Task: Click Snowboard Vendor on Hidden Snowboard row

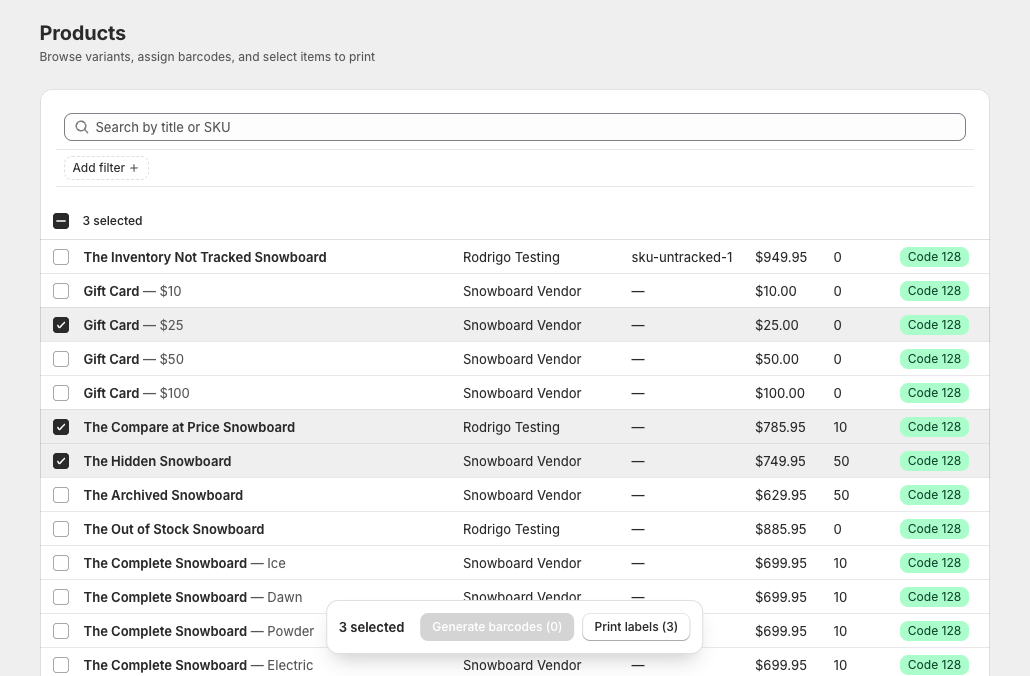Action: coord(522,461)
